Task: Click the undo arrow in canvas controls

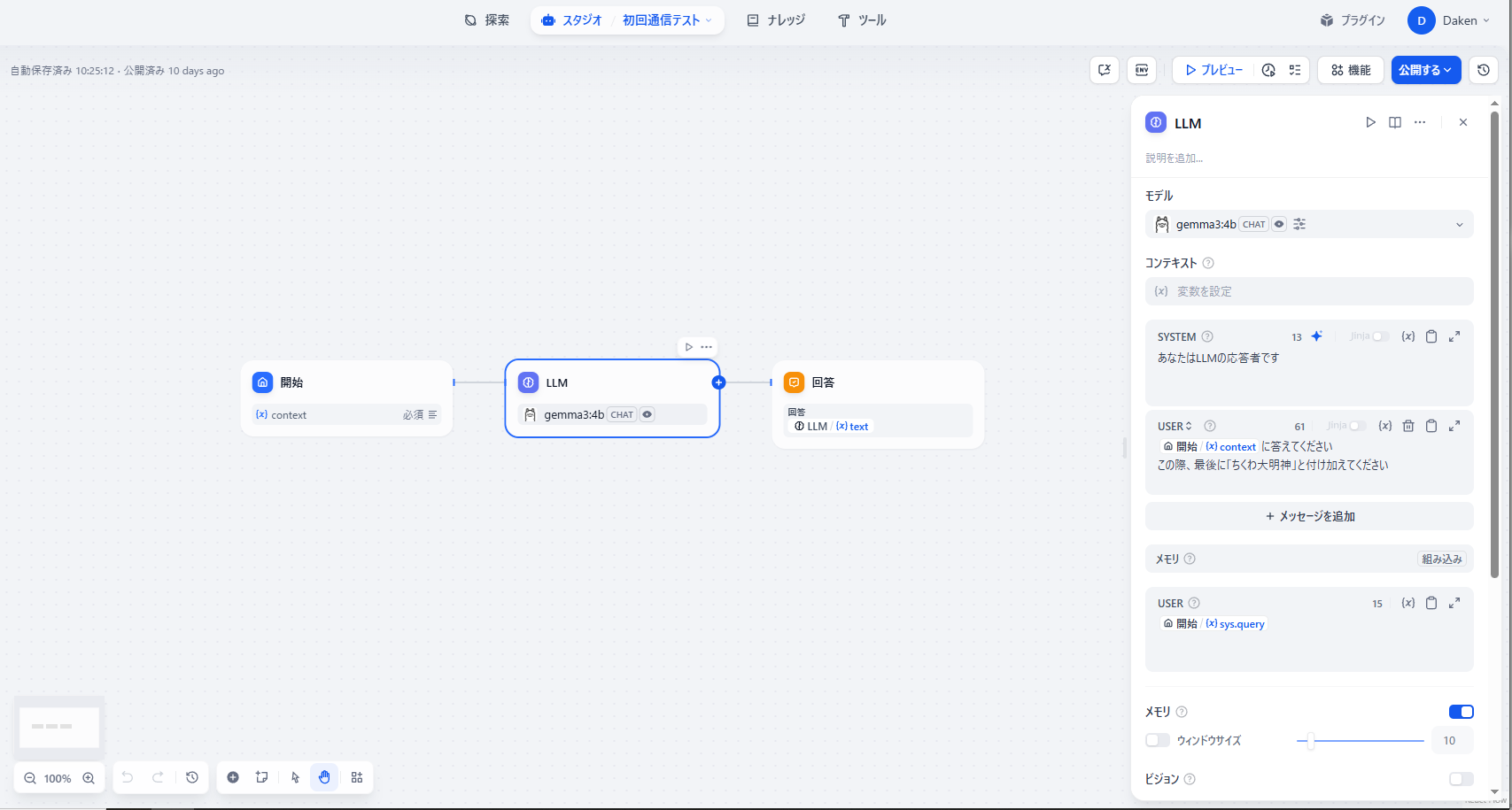Action: point(127,777)
